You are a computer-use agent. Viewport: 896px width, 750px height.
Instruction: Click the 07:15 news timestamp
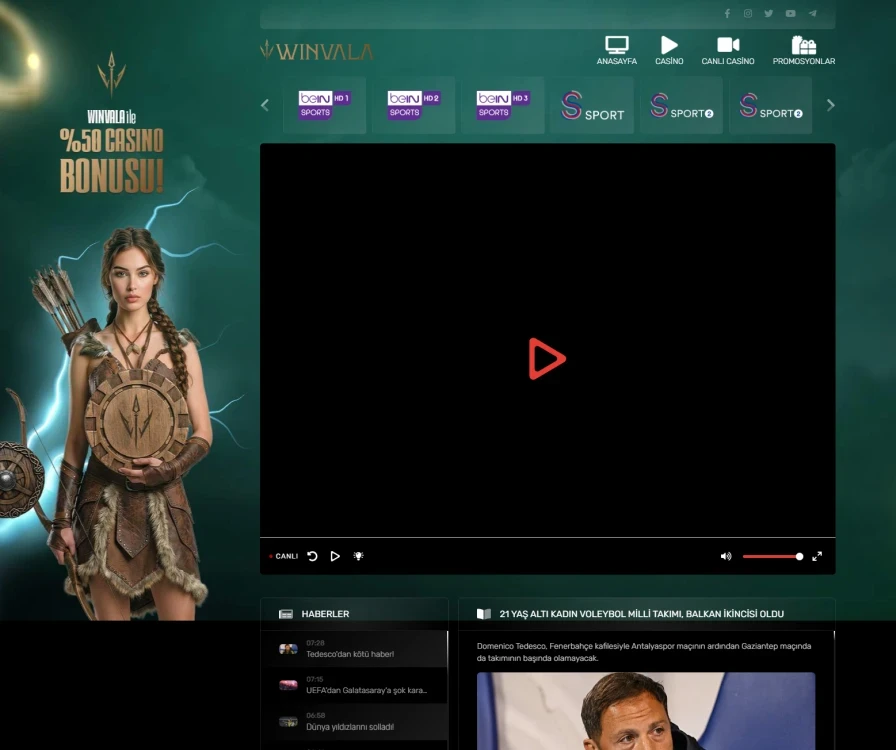314,680
